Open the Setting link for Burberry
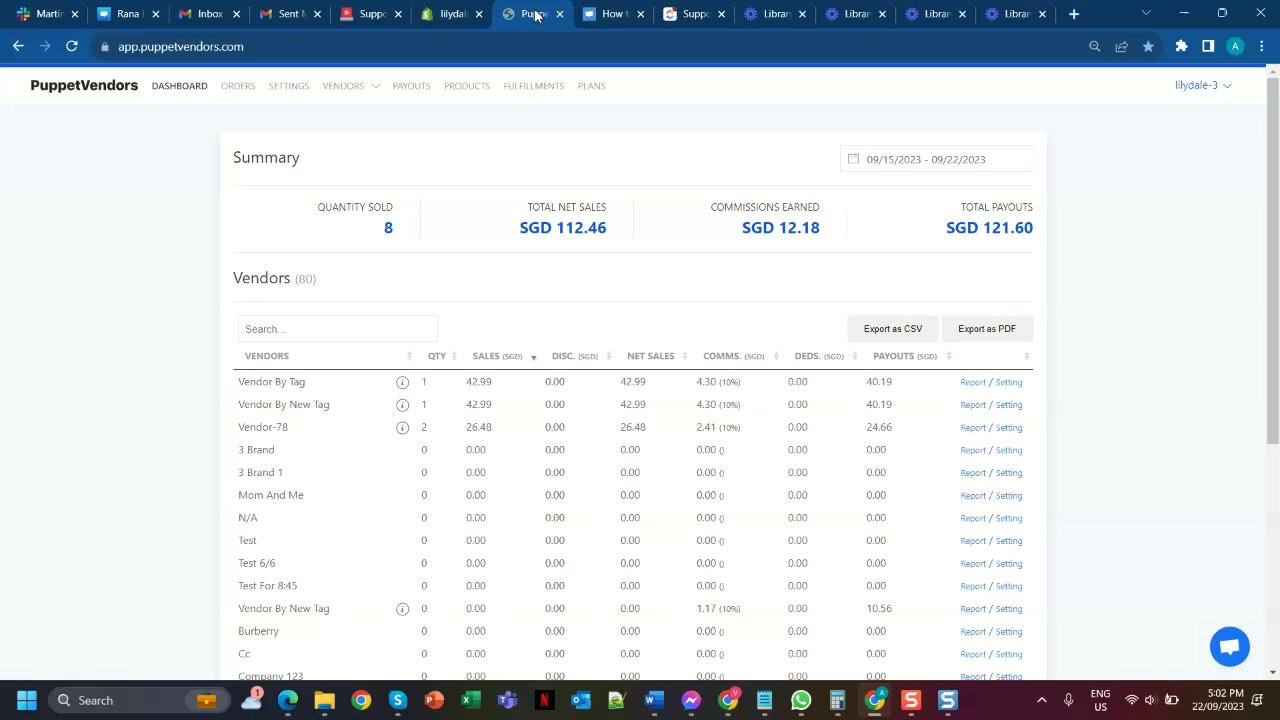 pyautogui.click(x=1009, y=632)
